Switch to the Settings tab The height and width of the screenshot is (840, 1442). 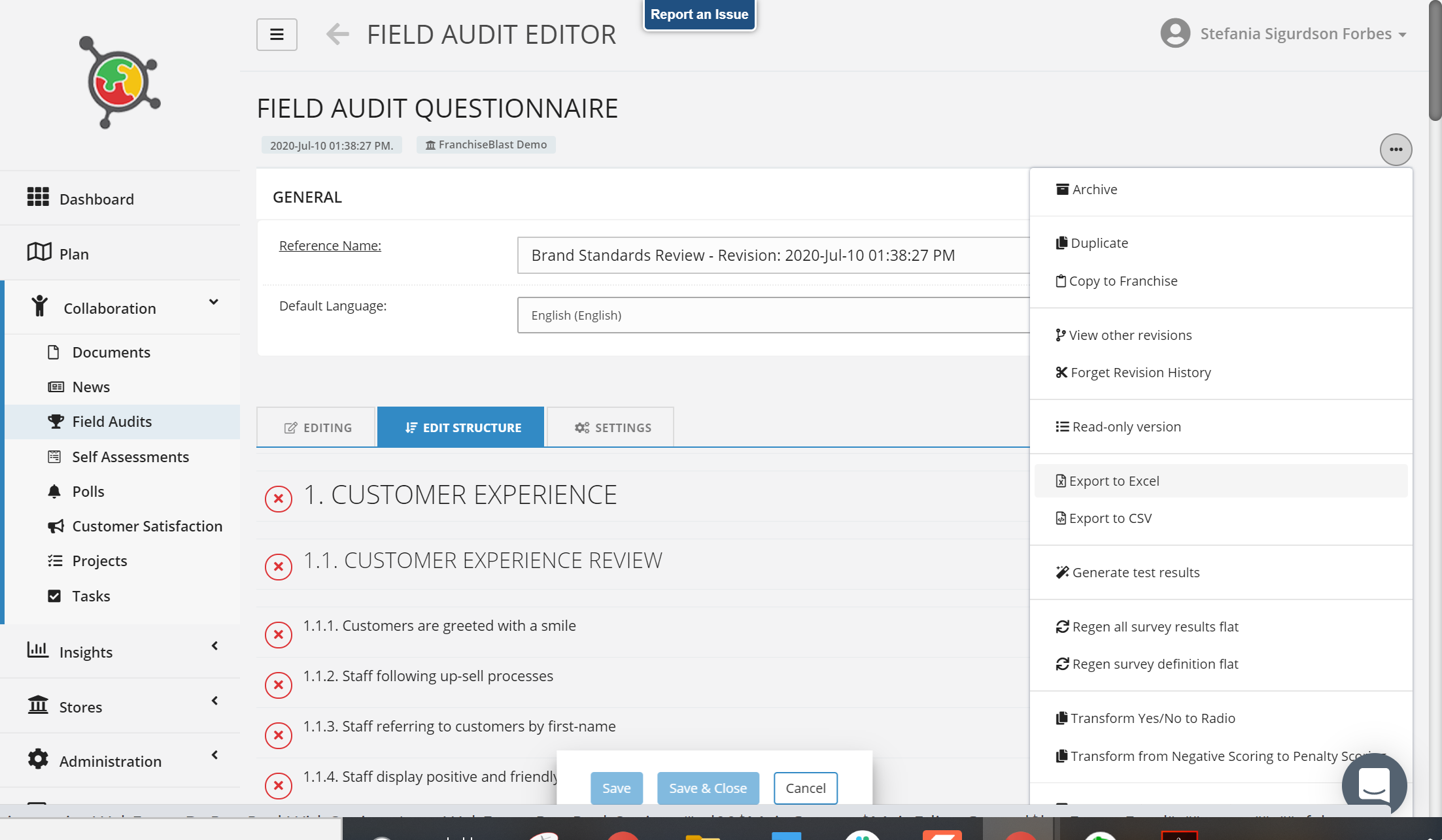click(x=611, y=428)
